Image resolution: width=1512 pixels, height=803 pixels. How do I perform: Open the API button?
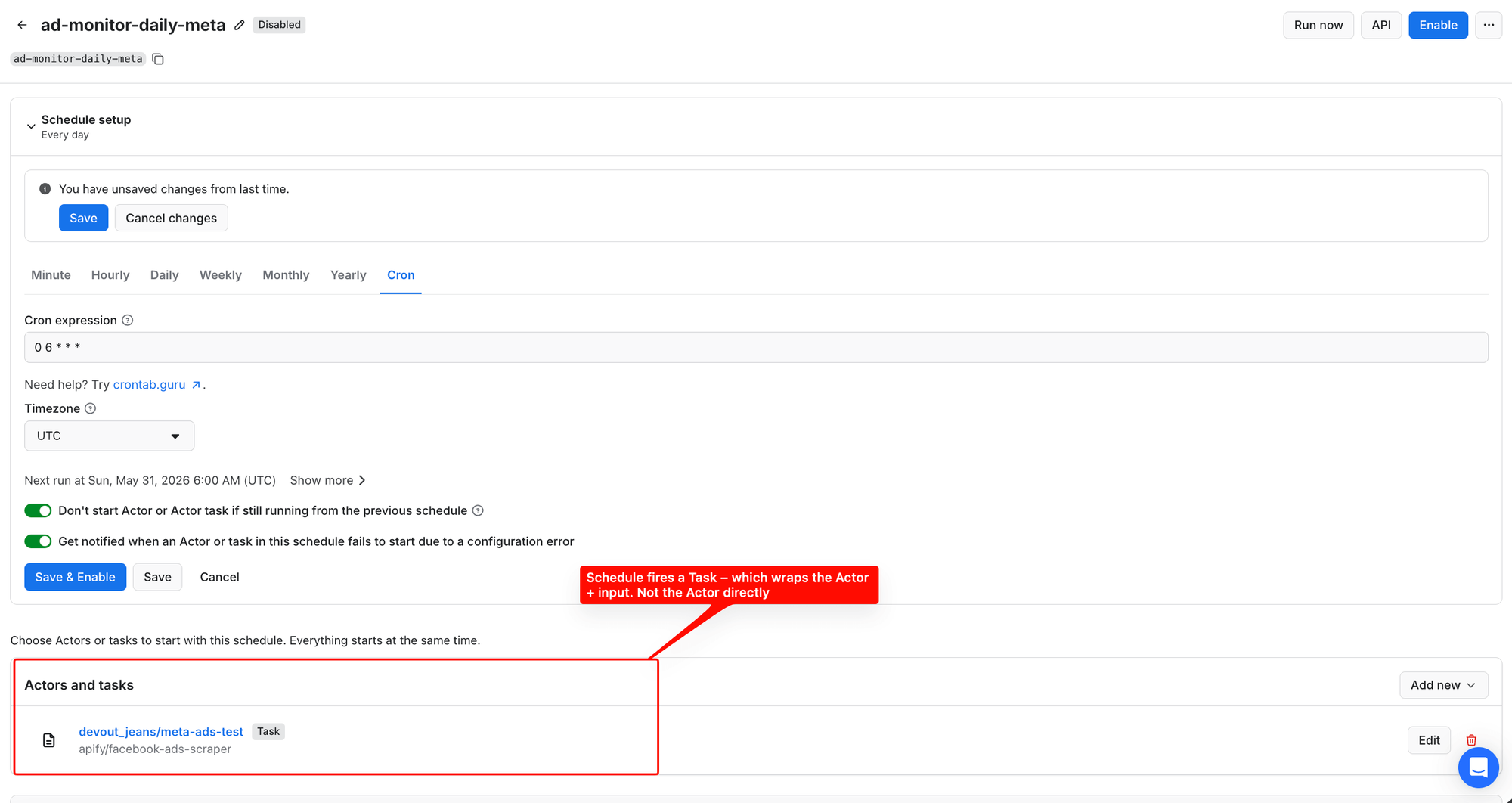[1380, 25]
